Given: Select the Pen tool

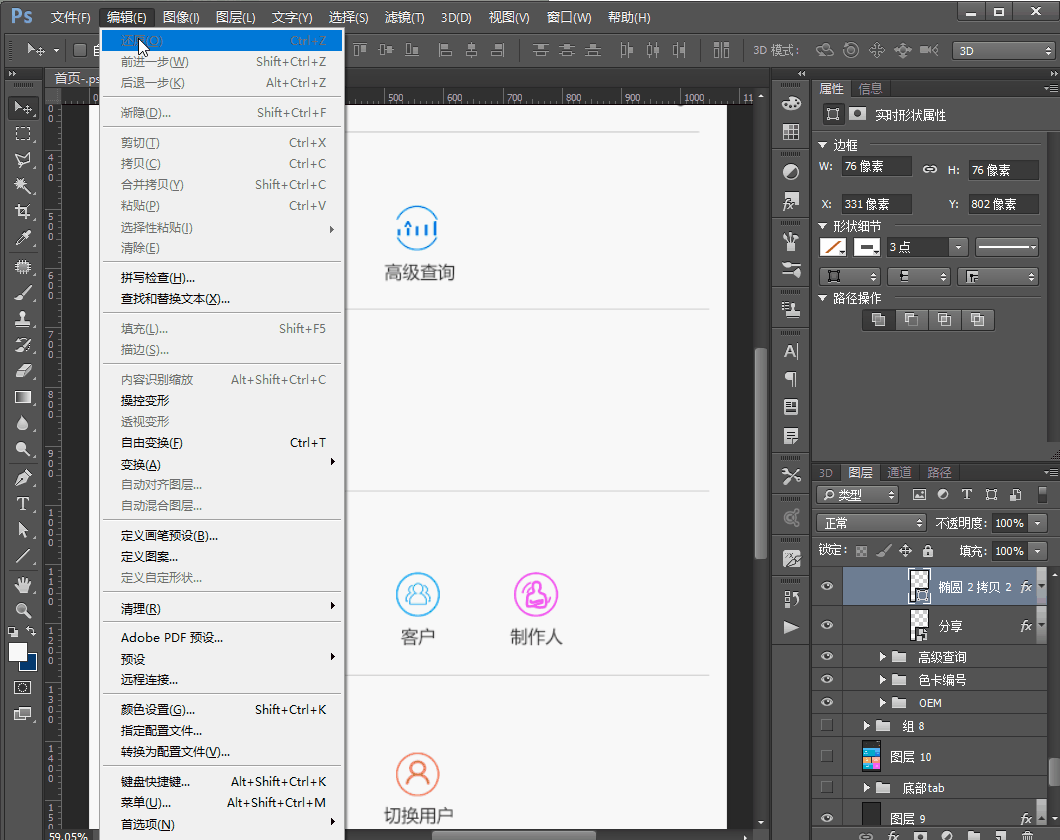Looking at the screenshot, I should pos(23,477).
